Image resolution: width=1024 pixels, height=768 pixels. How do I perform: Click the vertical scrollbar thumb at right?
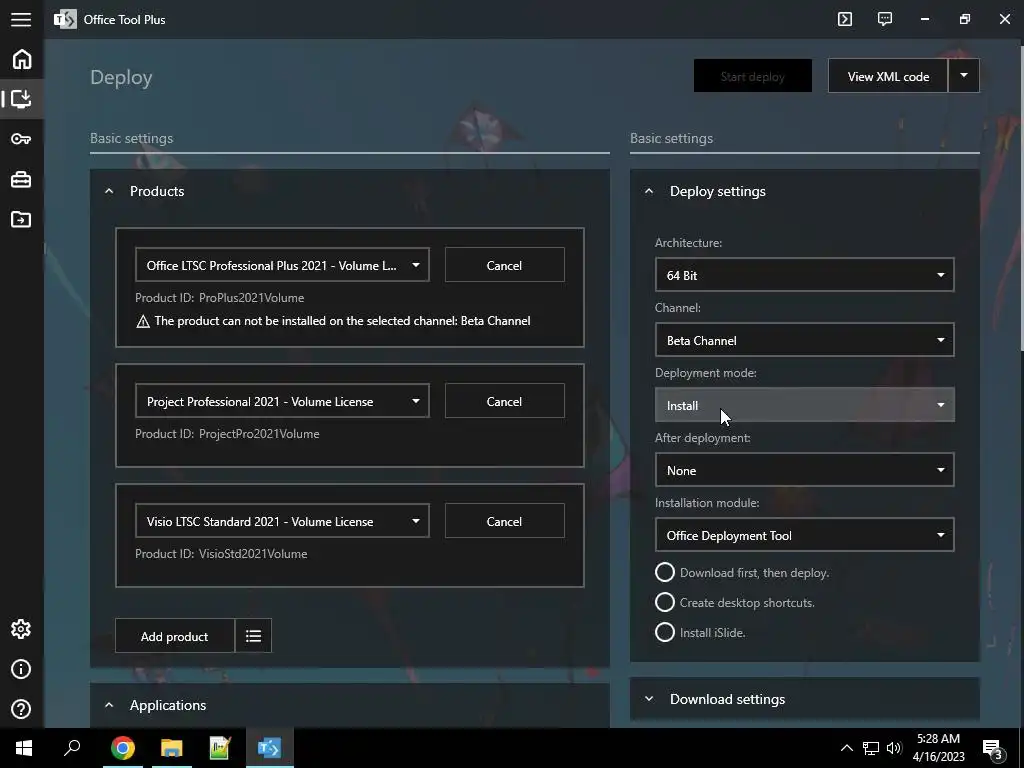1020,196
